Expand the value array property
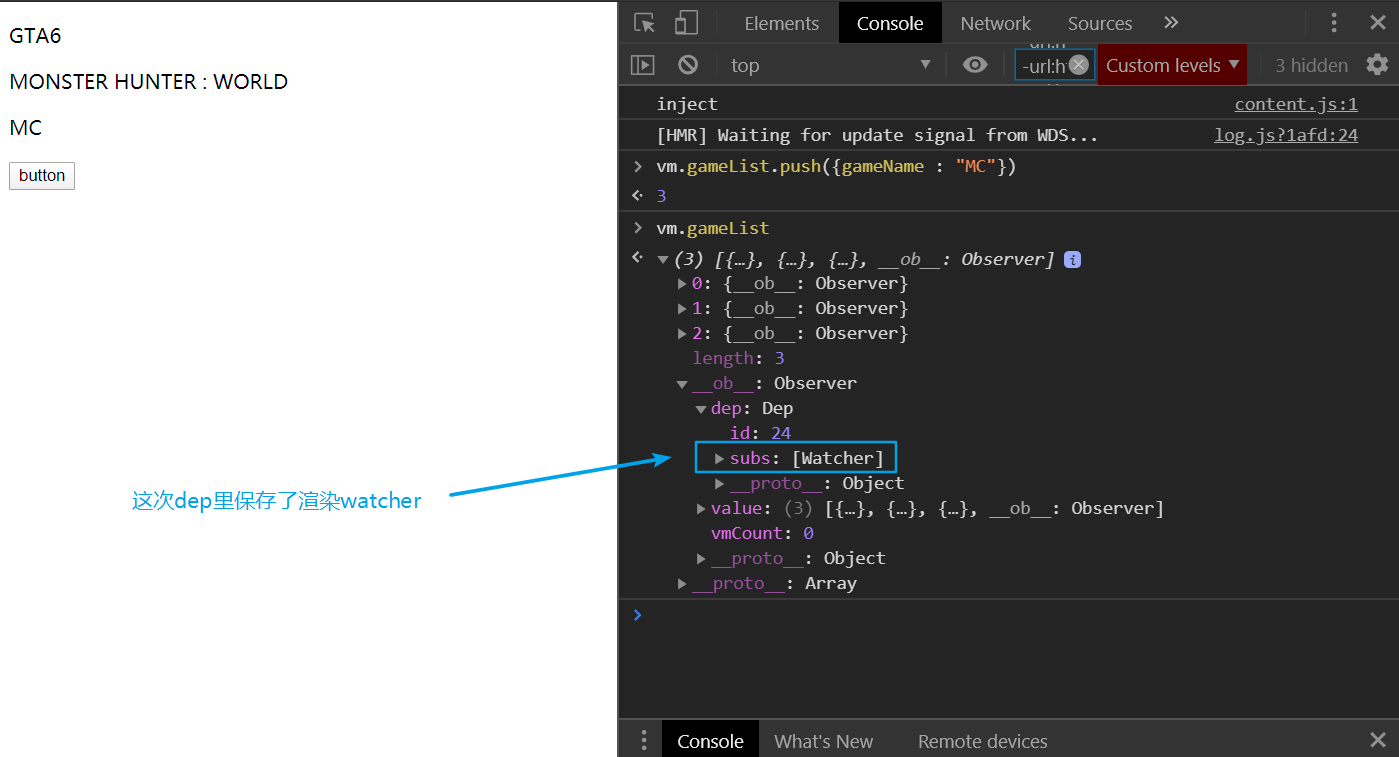1399x757 pixels. (x=702, y=509)
